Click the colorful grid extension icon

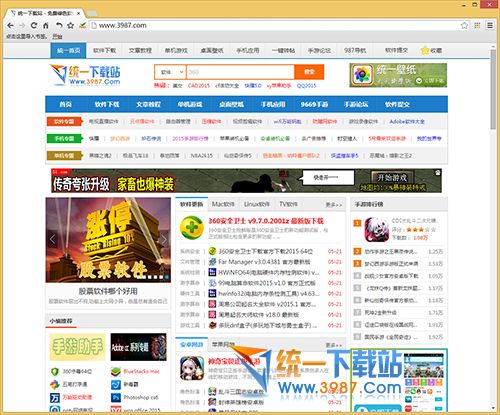pos(477,25)
